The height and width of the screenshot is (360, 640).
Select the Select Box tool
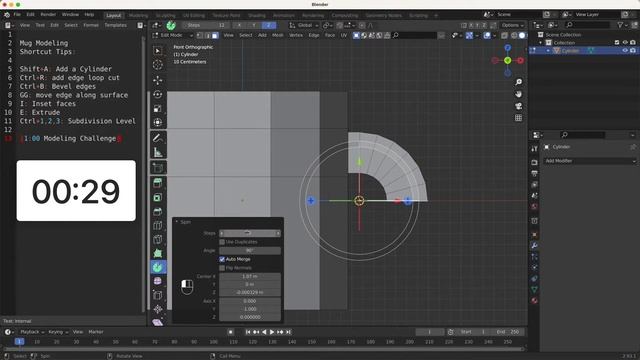tap(158, 51)
